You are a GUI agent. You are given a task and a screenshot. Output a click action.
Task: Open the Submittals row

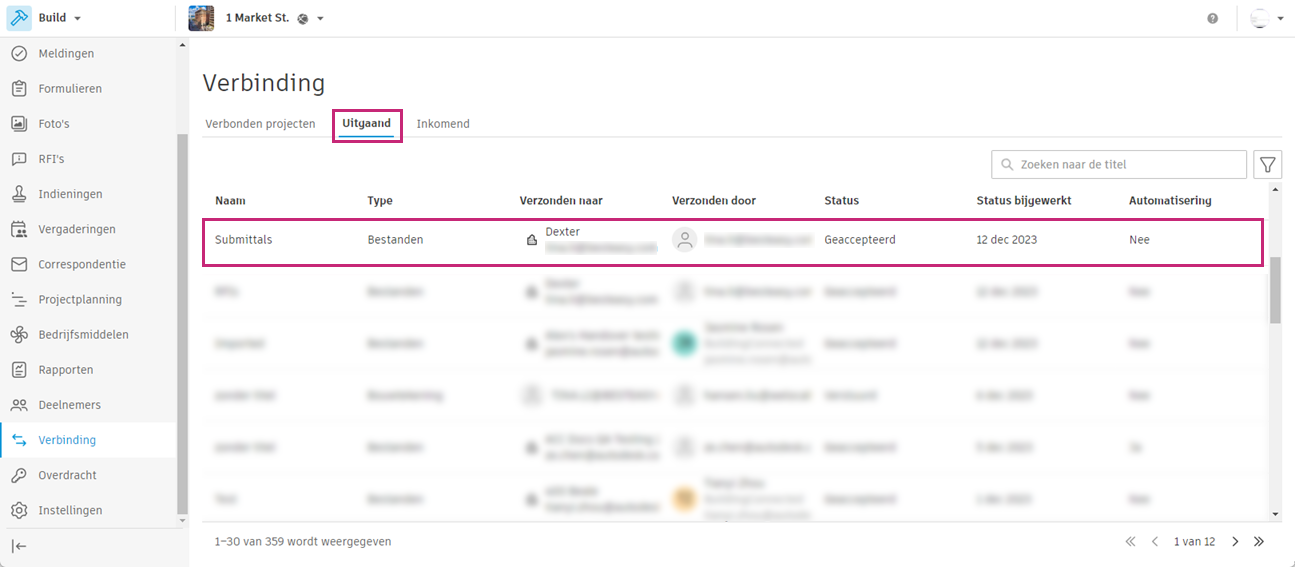(x=244, y=240)
